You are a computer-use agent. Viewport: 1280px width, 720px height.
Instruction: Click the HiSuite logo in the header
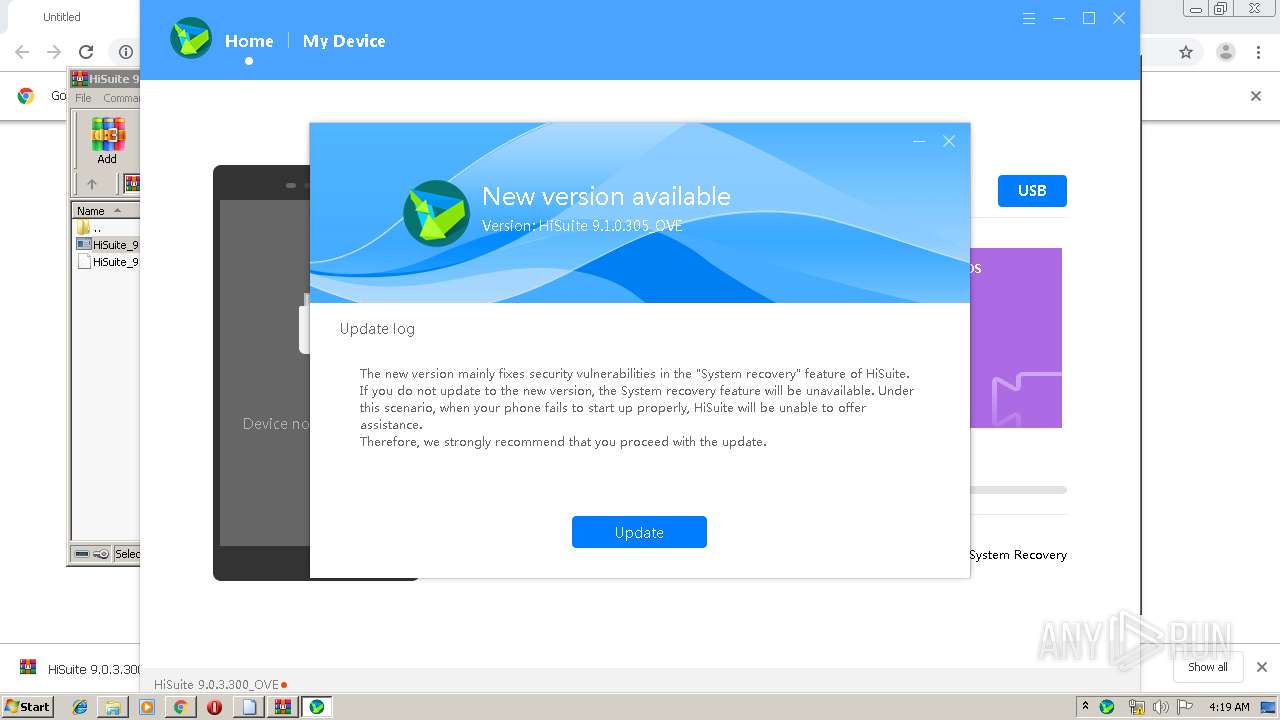(191, 39)
